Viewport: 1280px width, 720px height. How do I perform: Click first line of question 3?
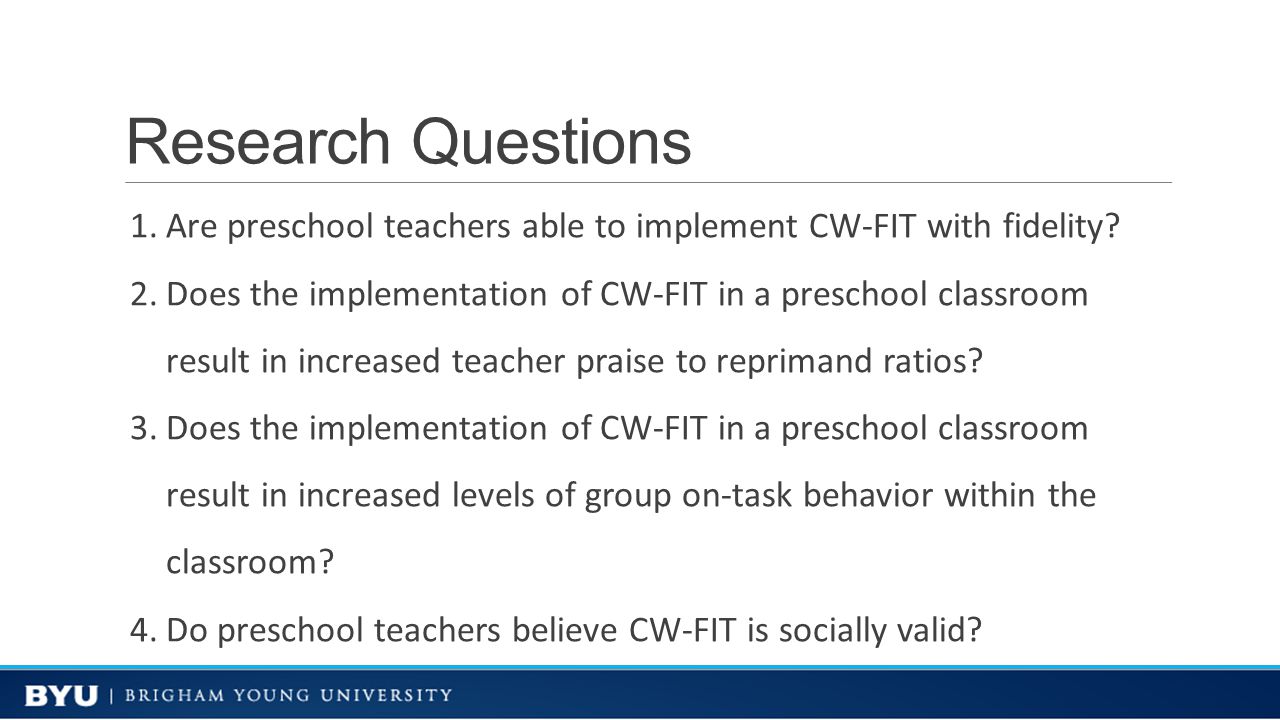[627, 428]
